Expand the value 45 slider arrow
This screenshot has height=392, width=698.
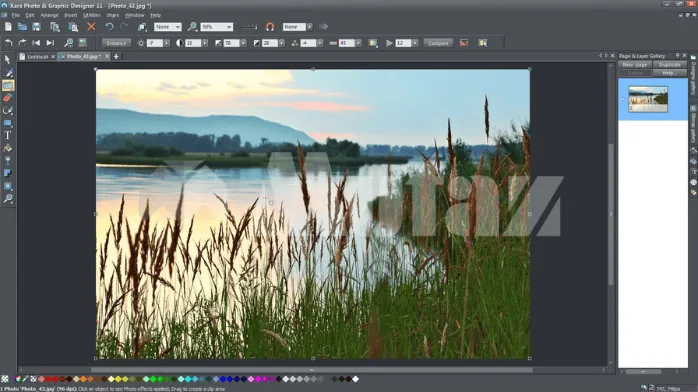(358, 43)
